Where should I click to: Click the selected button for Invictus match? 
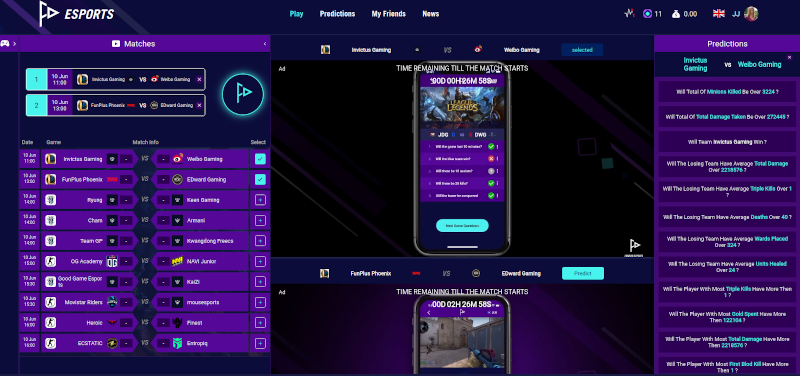point(582,50)
